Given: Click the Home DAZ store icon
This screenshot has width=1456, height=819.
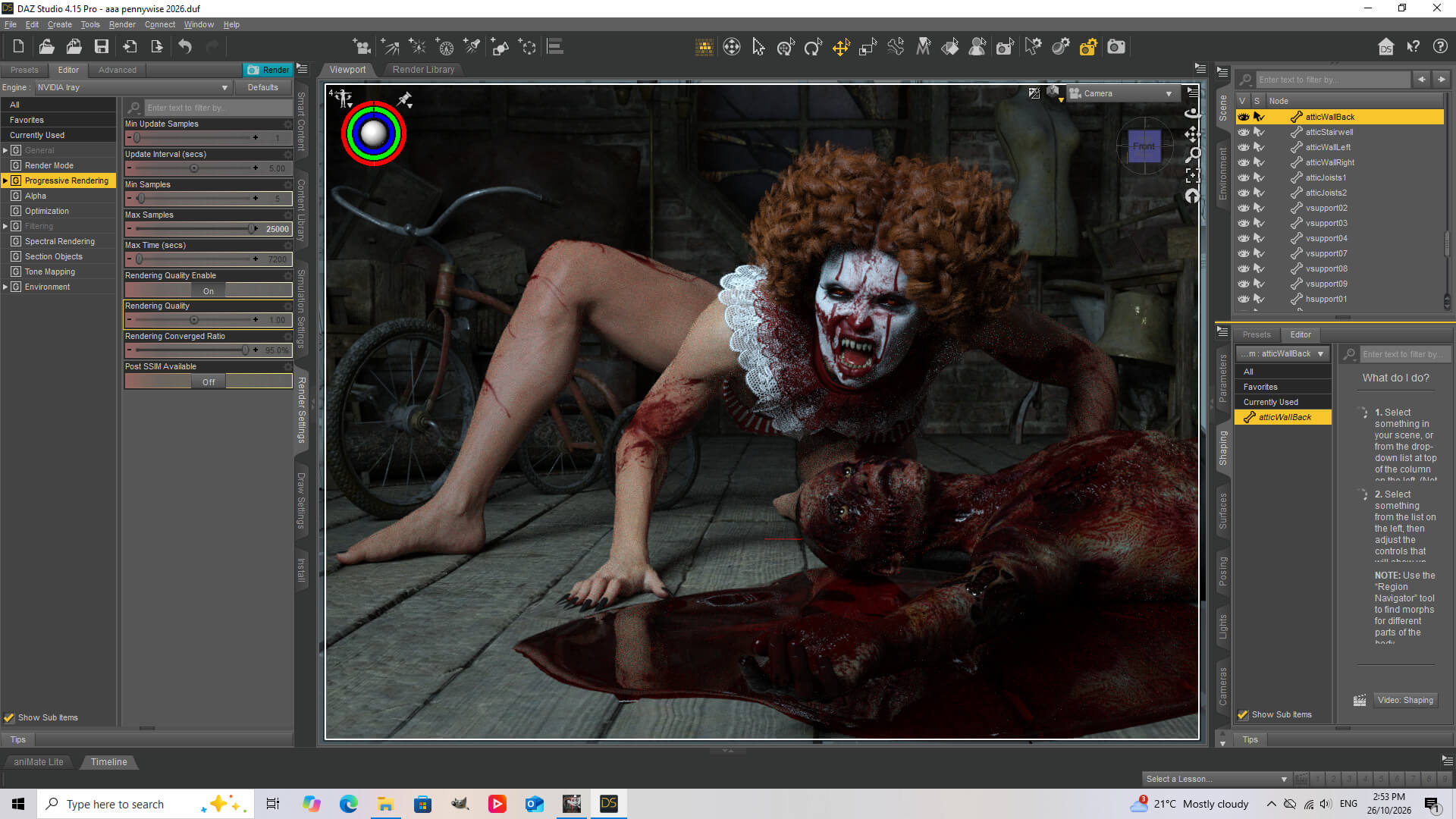Looking at the screenshot, I should tap(1385, 47).
